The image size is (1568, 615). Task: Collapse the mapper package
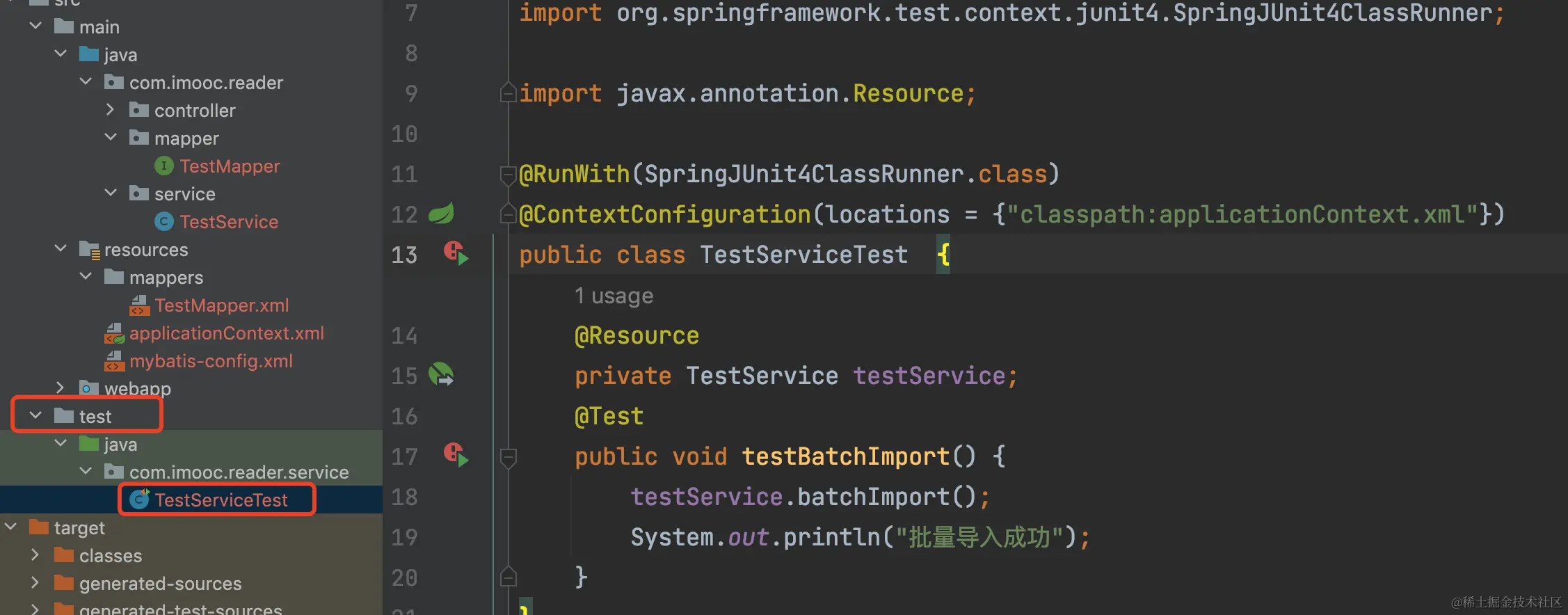tap(110, 138)
